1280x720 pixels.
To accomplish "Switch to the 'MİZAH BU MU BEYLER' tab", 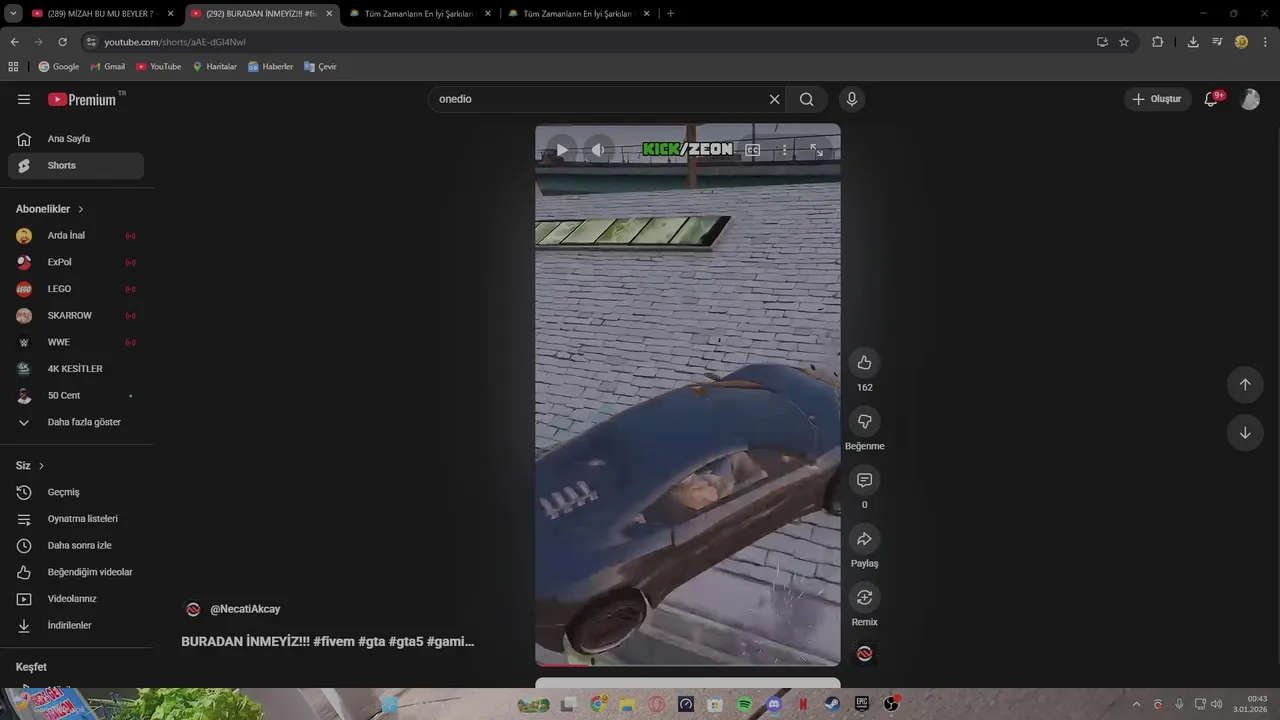I will click(101, 14).
